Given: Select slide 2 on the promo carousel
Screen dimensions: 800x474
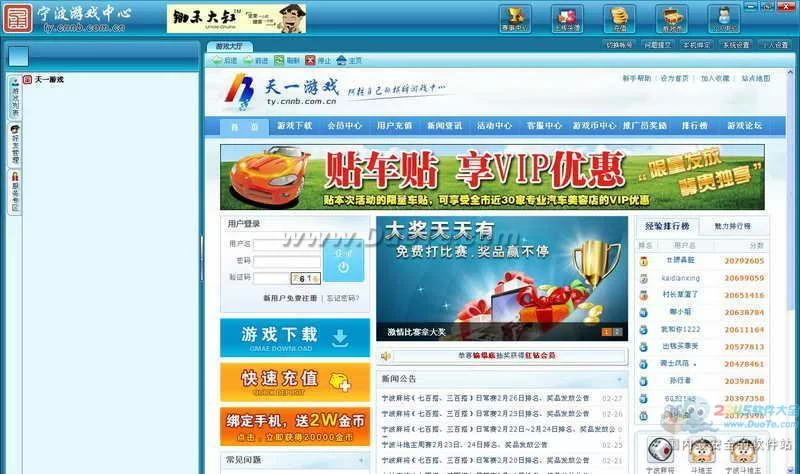Looking at the screenshot, I should click(x=617, y=331).
